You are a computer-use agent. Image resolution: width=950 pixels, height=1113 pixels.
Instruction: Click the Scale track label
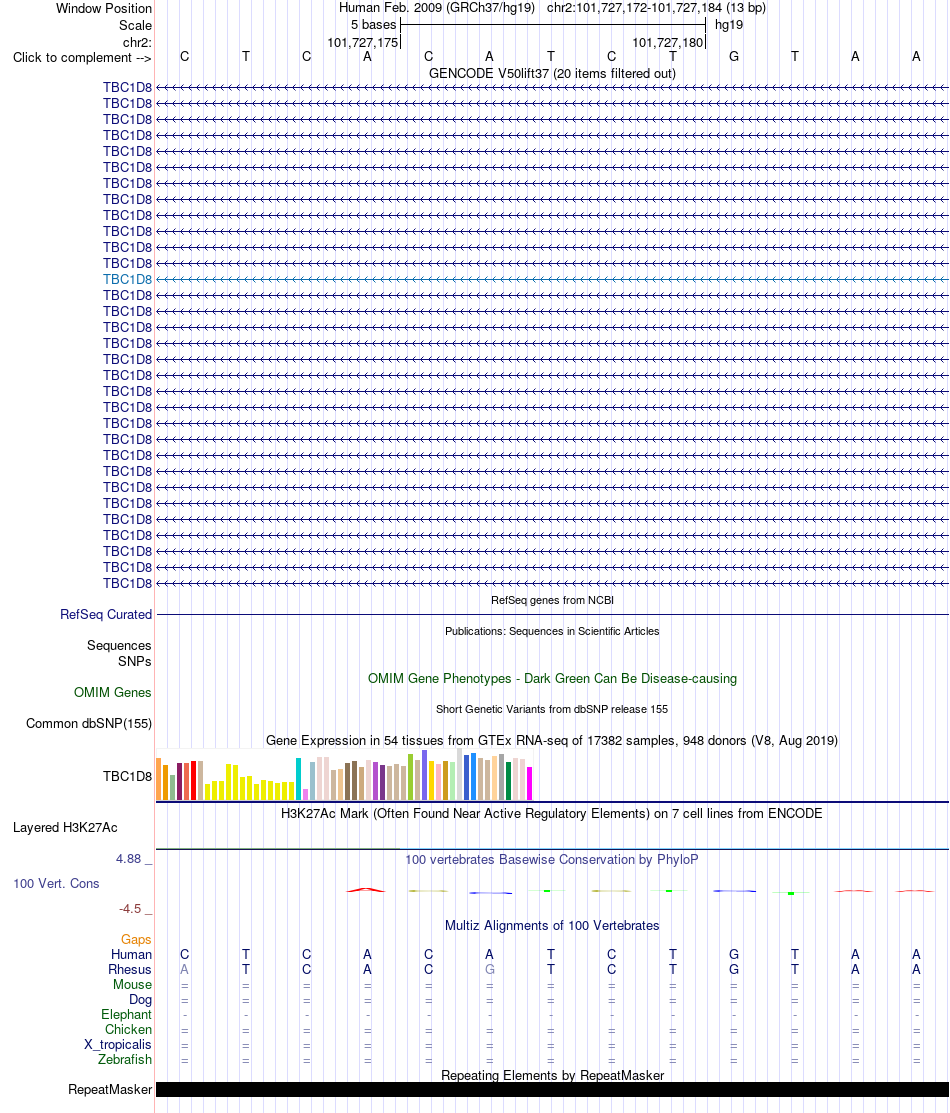pyautogui.click(x=135, y=25)
